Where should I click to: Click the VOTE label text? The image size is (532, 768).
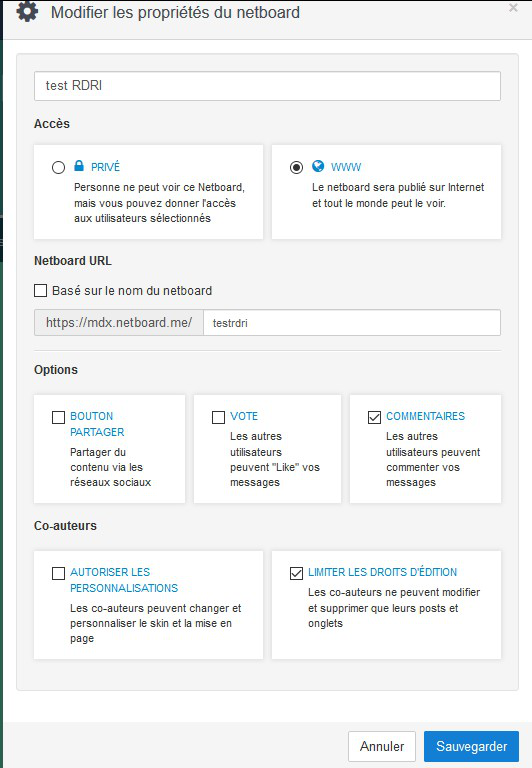tap(244, 416)
